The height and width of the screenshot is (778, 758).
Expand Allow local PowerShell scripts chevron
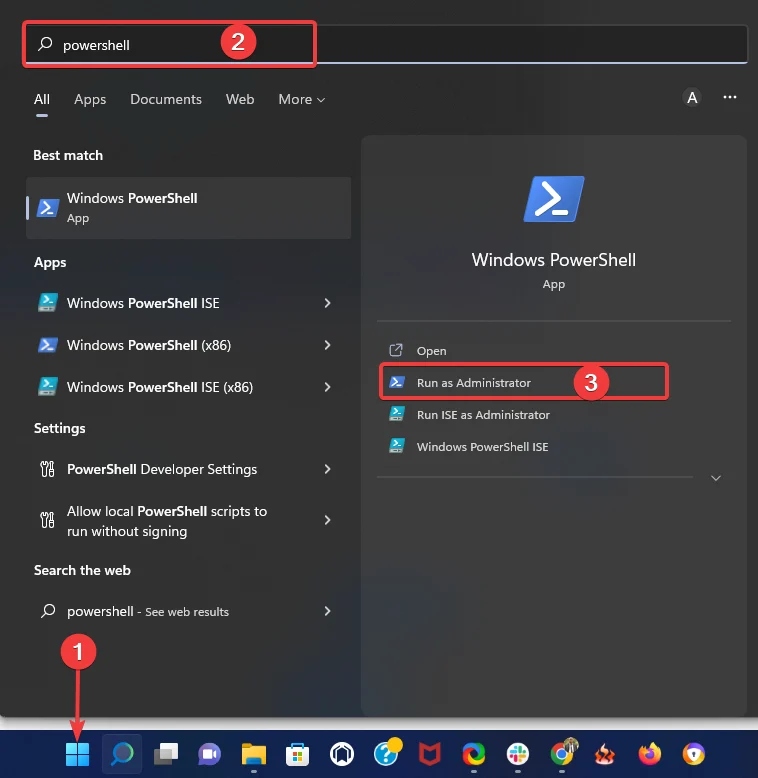[x=327, y=520]
